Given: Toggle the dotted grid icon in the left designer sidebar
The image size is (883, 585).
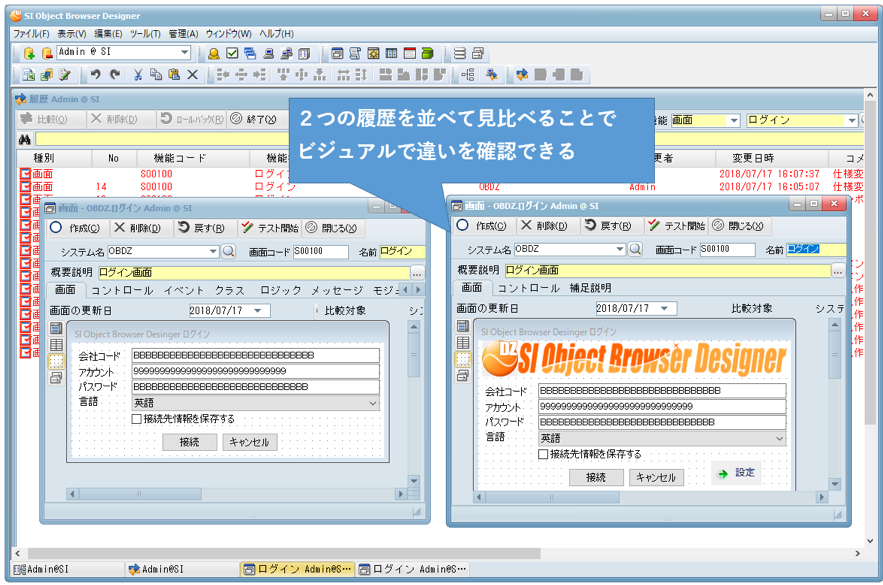Looking at the screenshot, I should pos(56,361).
